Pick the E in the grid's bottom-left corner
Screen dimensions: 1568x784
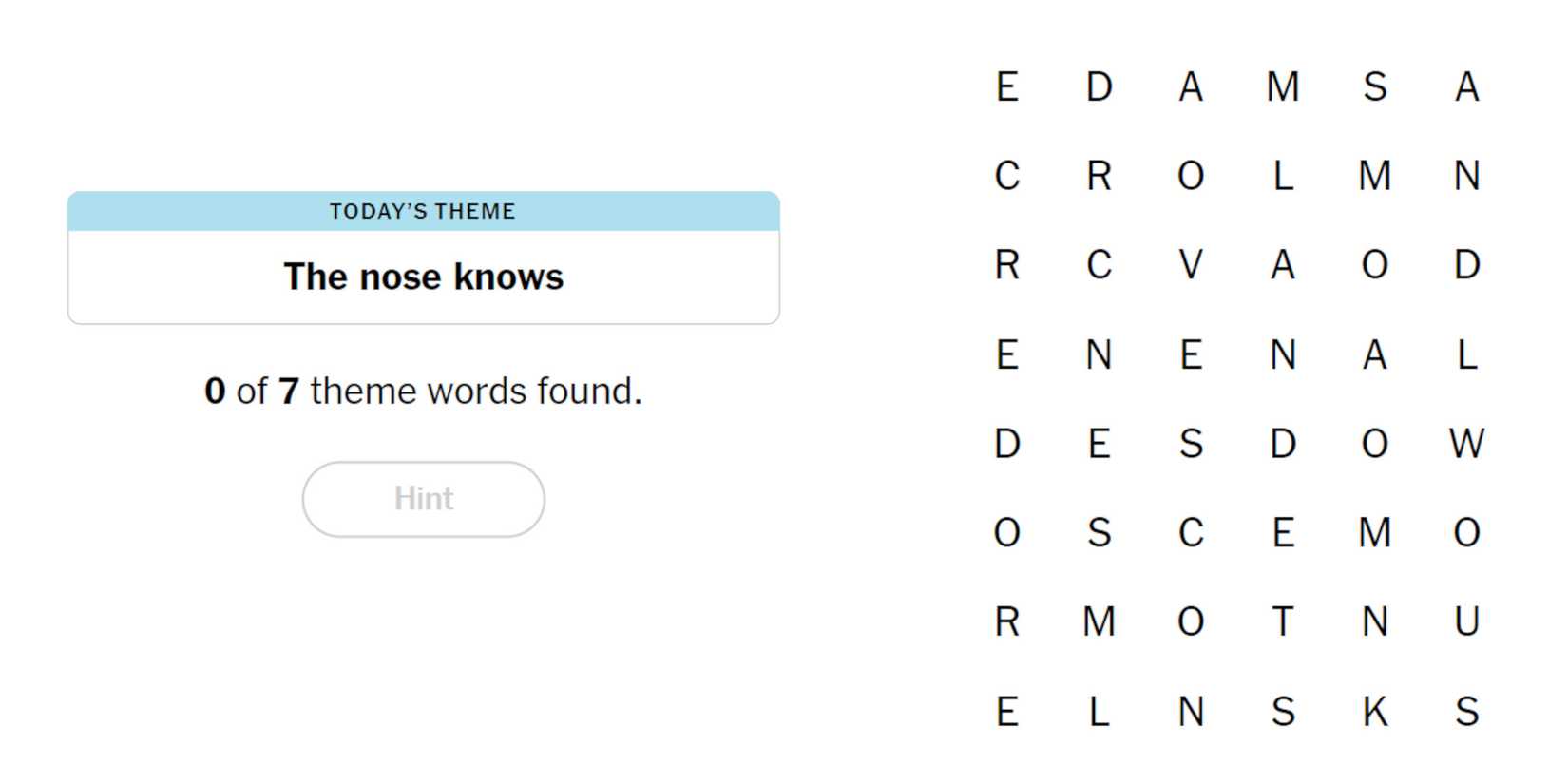(x=1007, y=712)
